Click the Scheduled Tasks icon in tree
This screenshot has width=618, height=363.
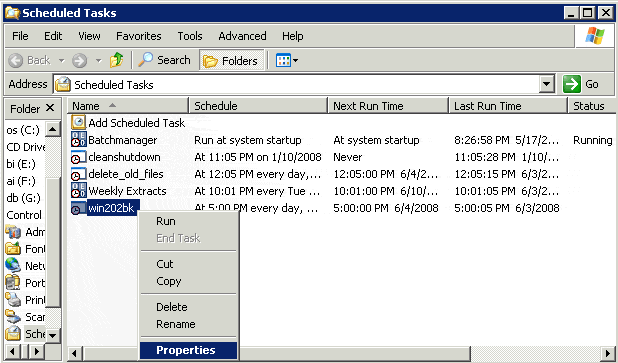click(13, 334)
